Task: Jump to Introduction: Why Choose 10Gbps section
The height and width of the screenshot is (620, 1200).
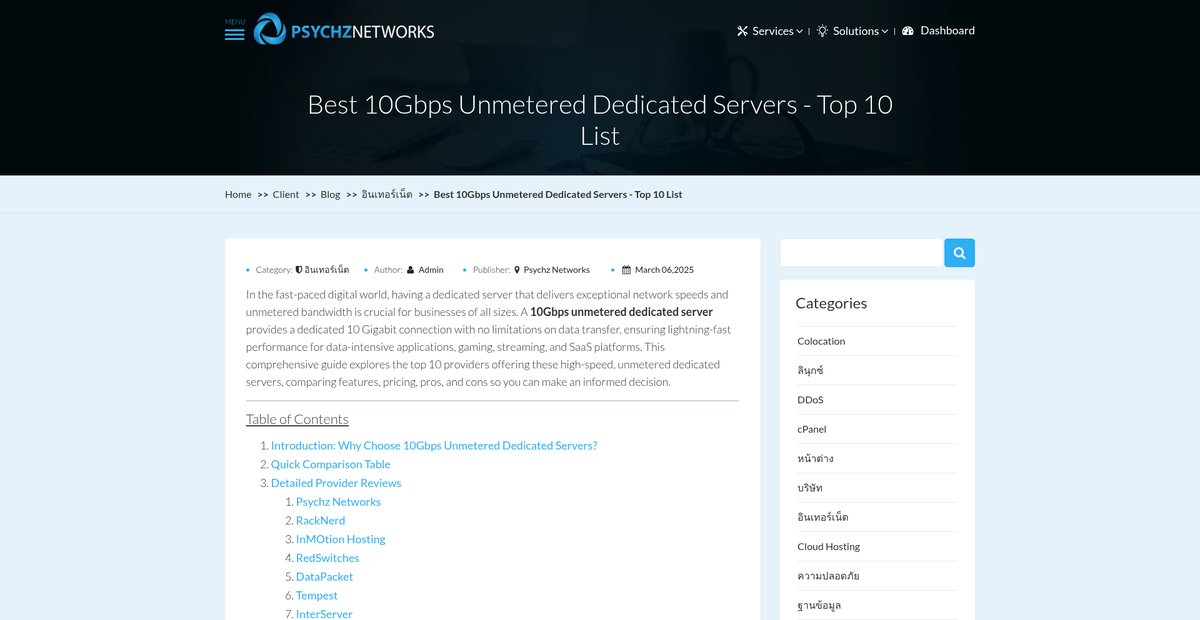Action: pos(434,446)
